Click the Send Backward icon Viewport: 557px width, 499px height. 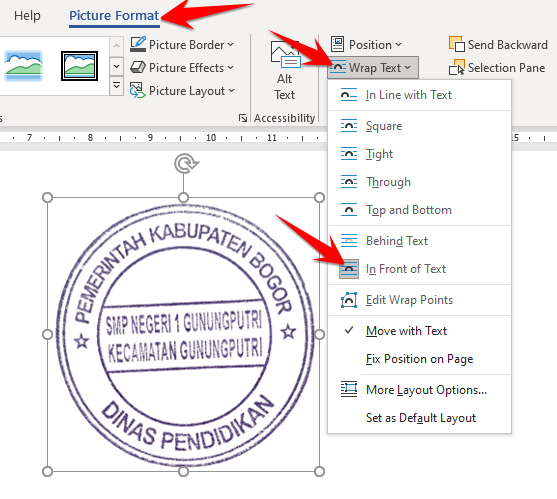tap(456, 44)
